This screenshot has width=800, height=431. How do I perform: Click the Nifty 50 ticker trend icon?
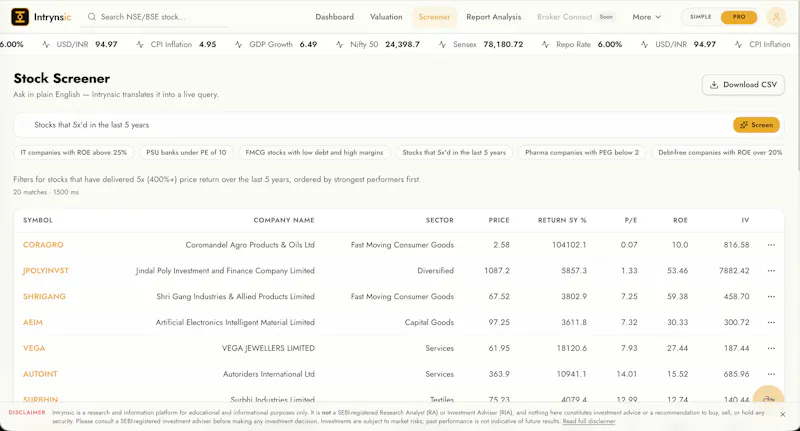point(339,44)
